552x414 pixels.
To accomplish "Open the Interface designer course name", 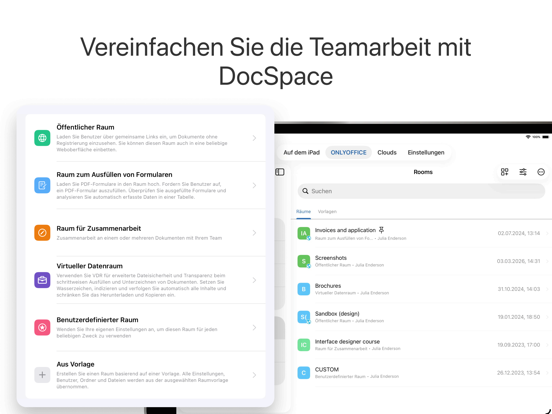I will (347, 341).
